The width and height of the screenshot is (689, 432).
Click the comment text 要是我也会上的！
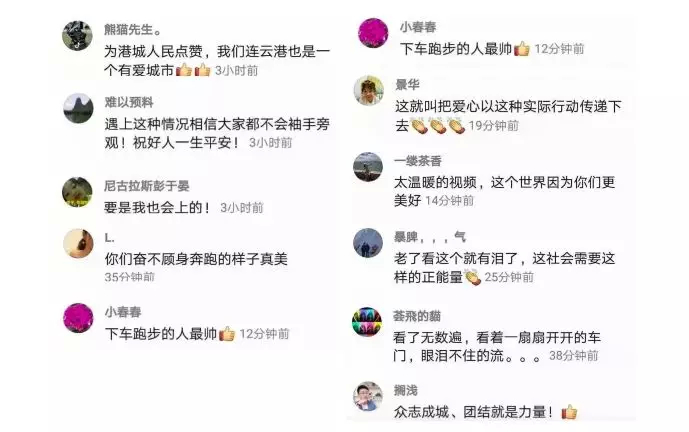click(x=158, y=207)
